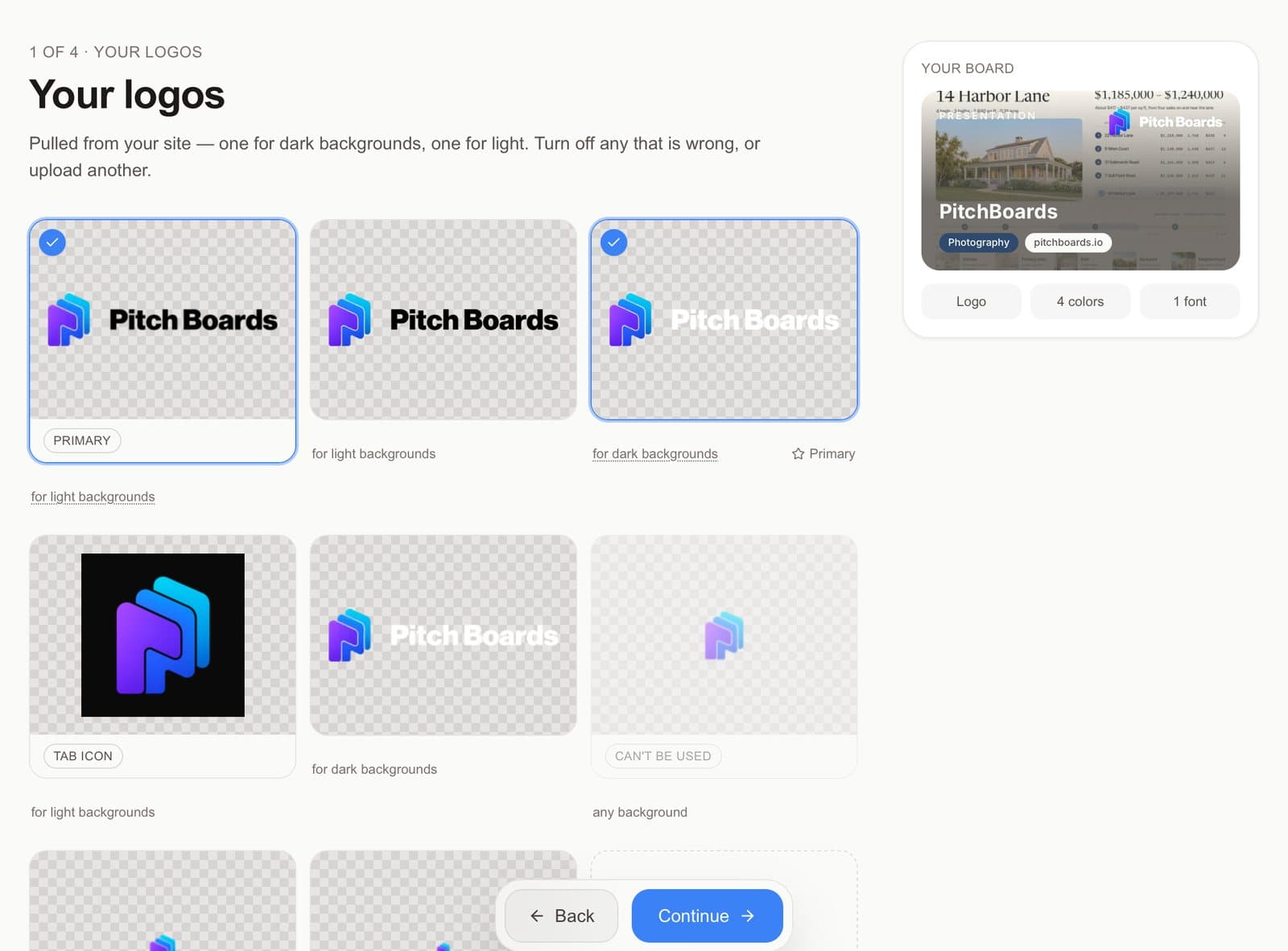Click the Pitch Boards logo in board preview
Viewport: 1288px width, 951px height.
click(1165, 122)
